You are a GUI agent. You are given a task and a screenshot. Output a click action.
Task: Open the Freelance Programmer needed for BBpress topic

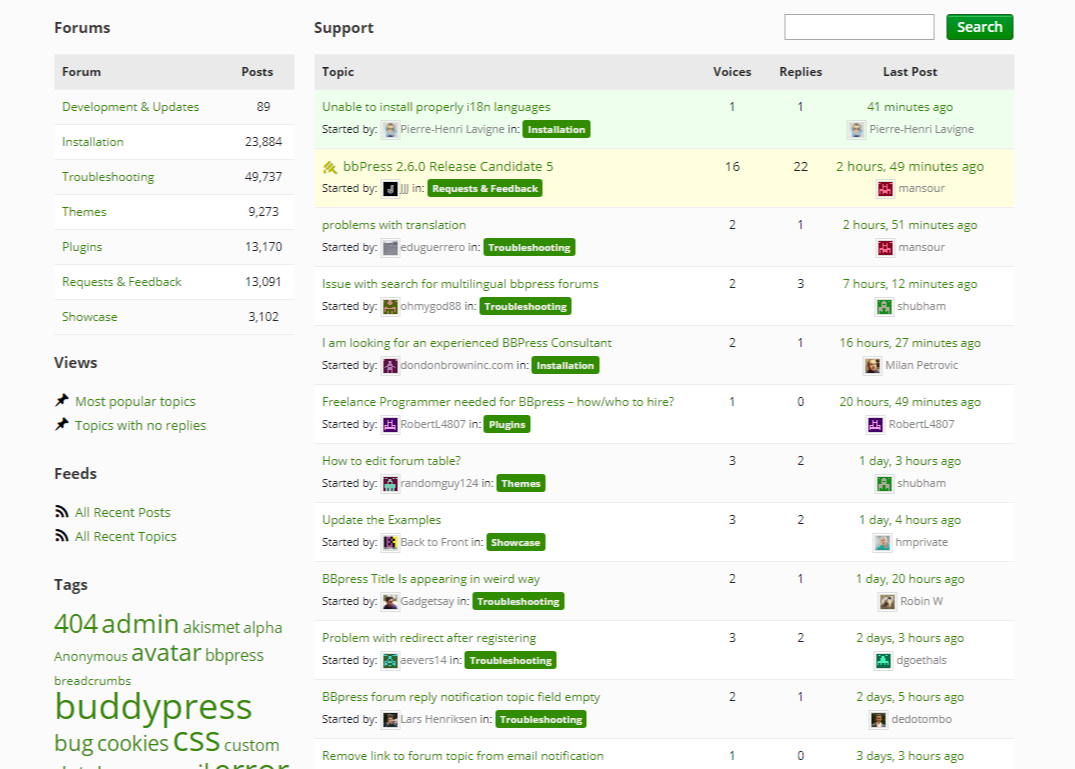(498, 402)
